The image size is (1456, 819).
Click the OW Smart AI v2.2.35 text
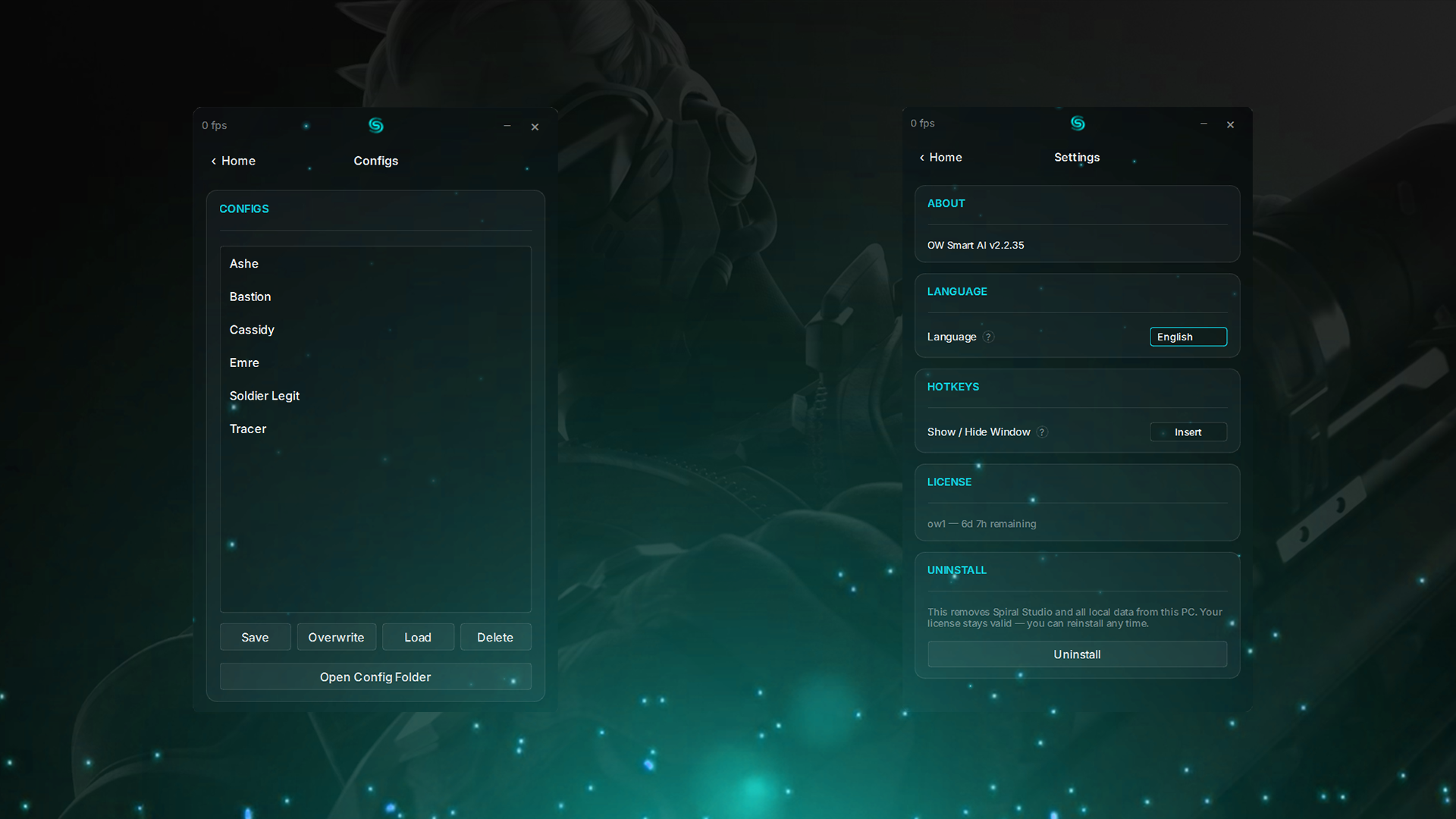975,245
